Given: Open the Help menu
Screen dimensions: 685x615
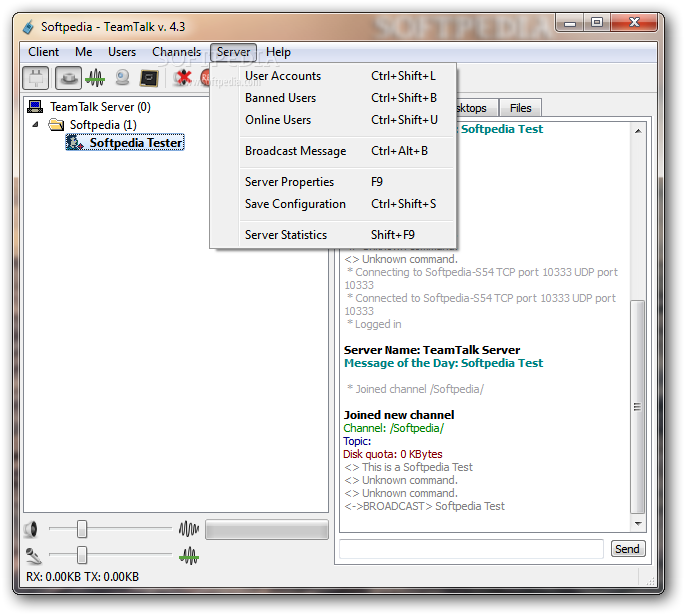Looking at the screenshot, I should (x=278, y=52).
